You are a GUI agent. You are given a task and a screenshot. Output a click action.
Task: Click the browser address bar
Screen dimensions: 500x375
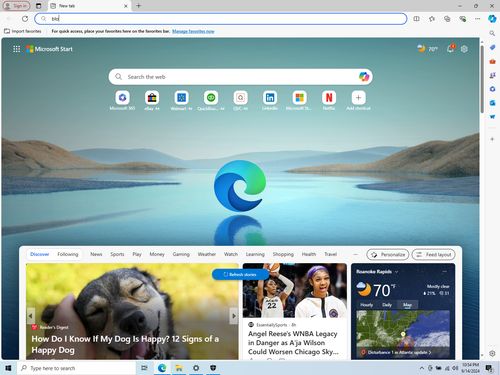click(x=221, y=19)
